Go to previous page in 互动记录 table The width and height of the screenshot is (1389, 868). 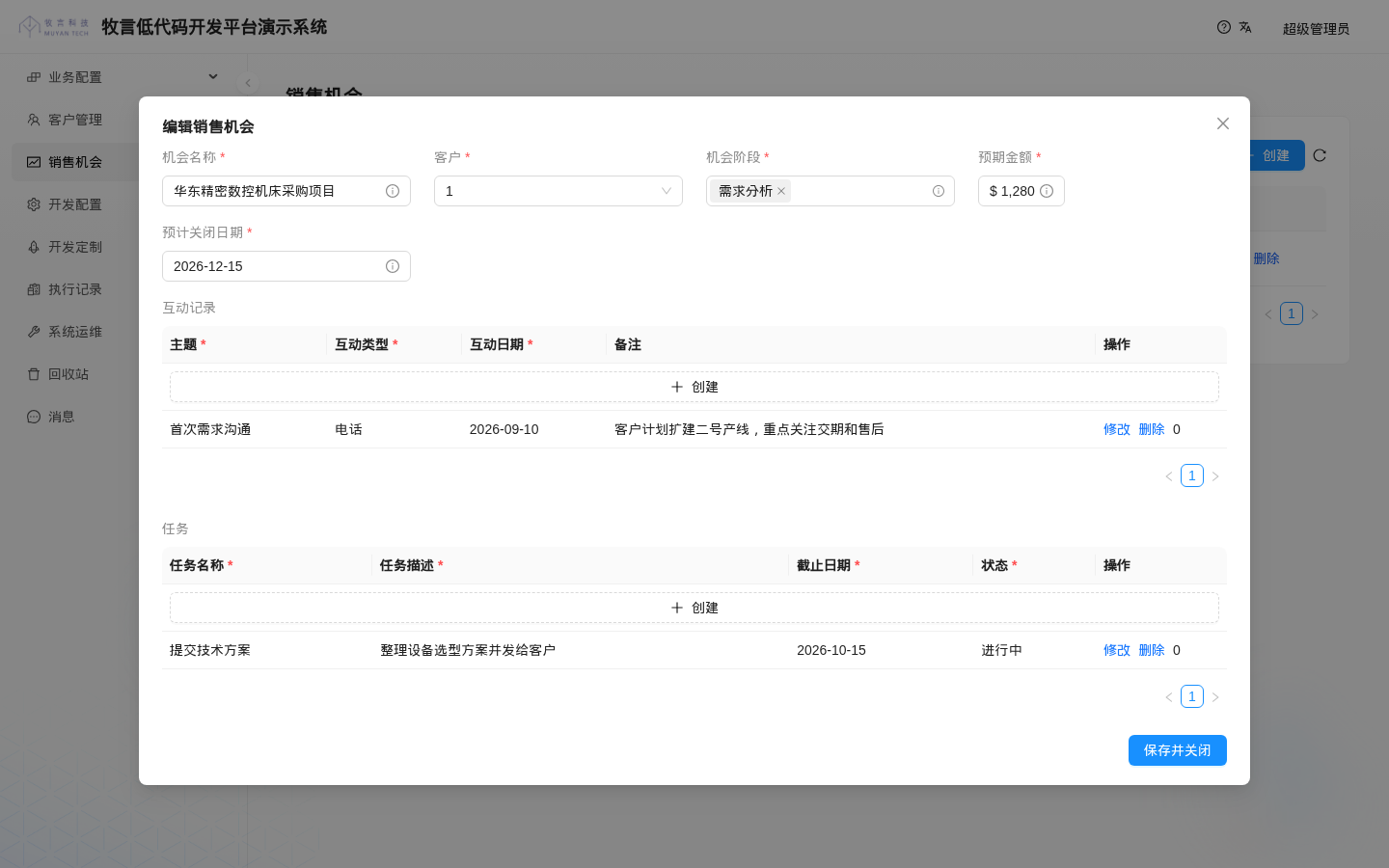[1169, 476]
